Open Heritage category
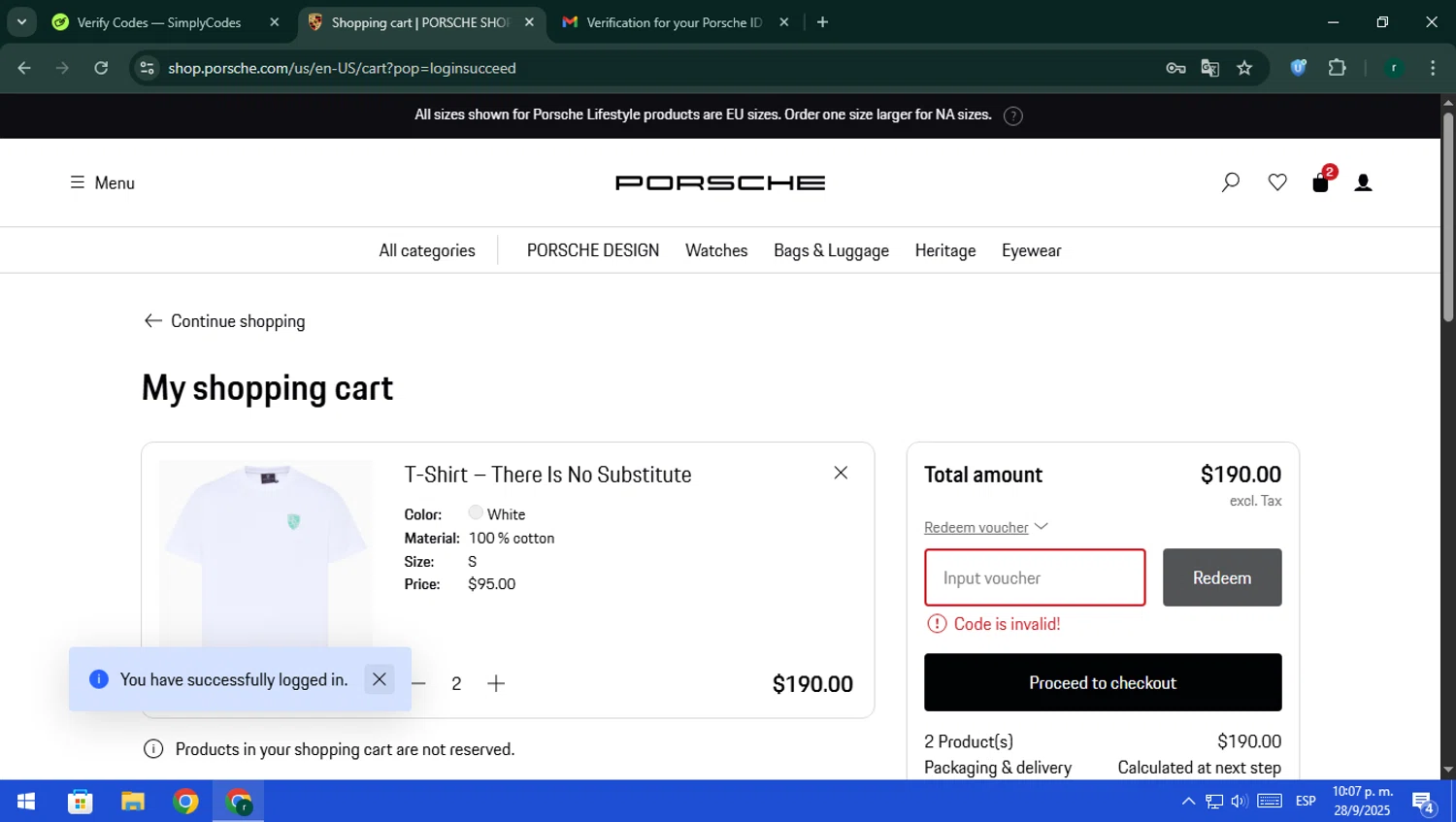This screenshot has height=822, width=1456. [x=945, y=250]
